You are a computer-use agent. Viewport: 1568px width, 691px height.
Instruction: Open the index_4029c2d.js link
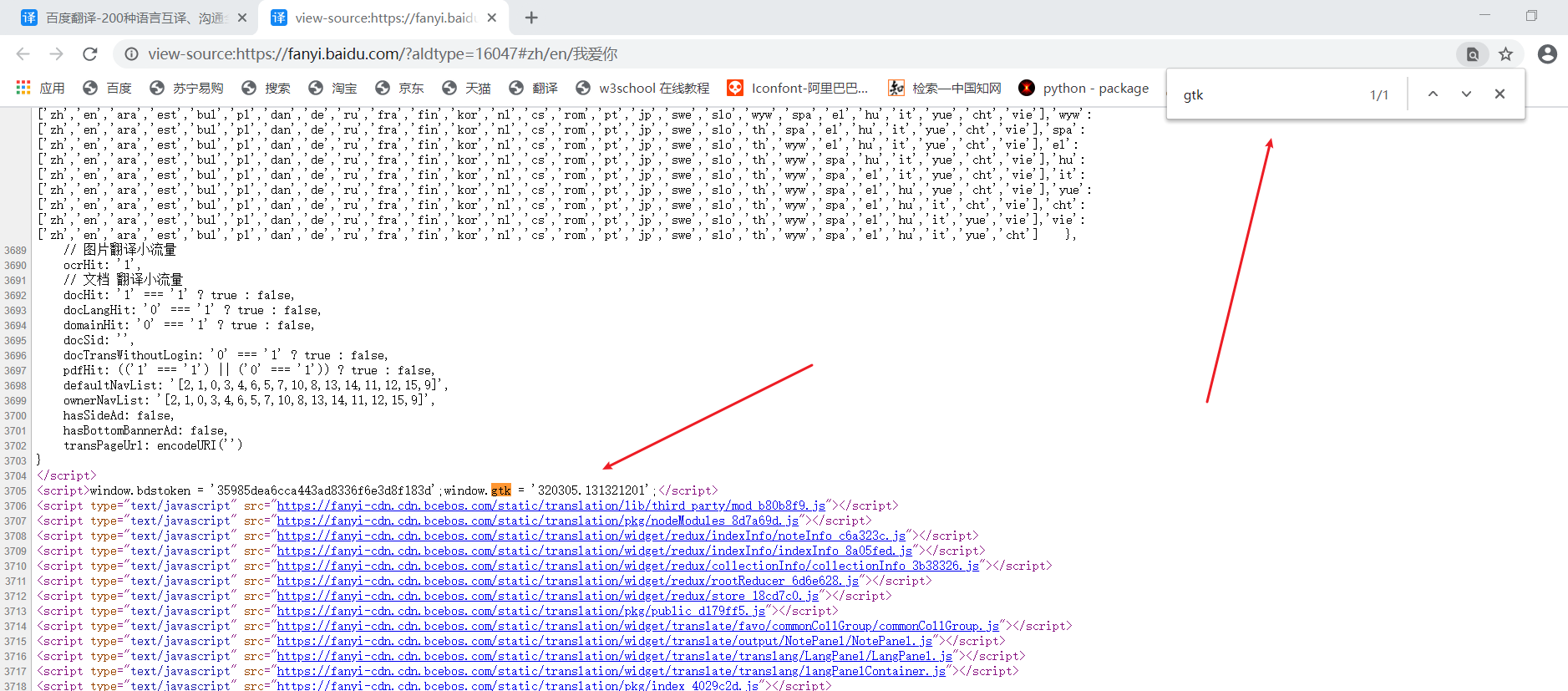[x=518, y=685]
